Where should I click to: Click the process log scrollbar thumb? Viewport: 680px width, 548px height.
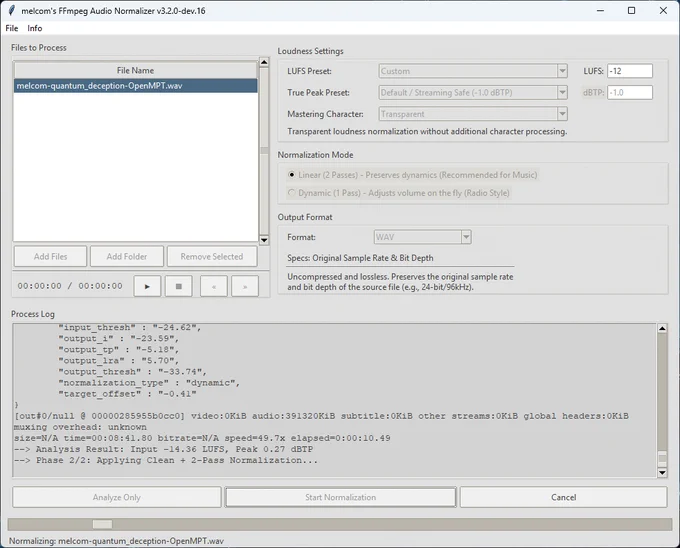[x=662, y=459]
